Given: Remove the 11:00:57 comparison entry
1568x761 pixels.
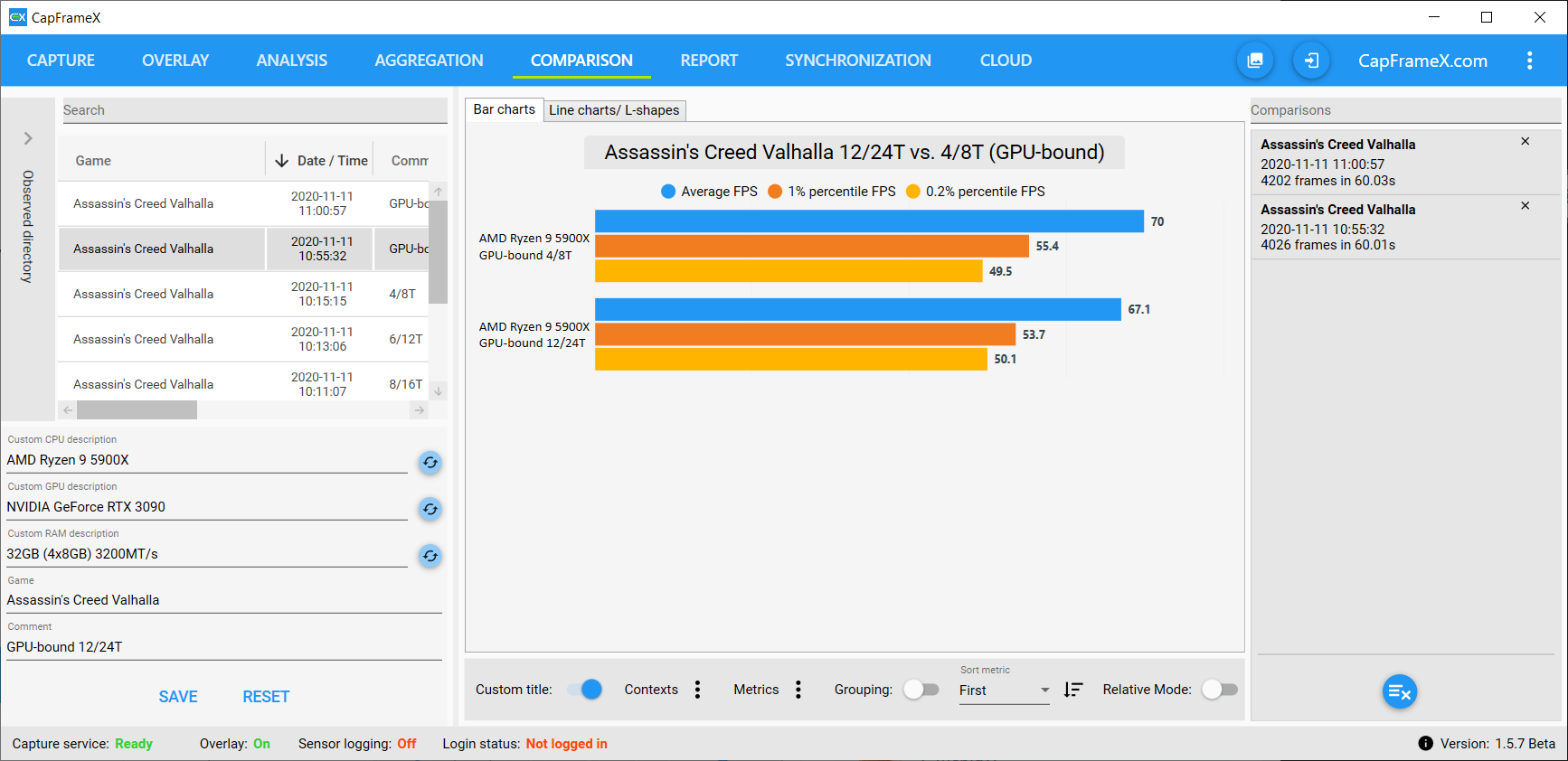Looking at the screenshot, I should click(x=1525, y=142).
